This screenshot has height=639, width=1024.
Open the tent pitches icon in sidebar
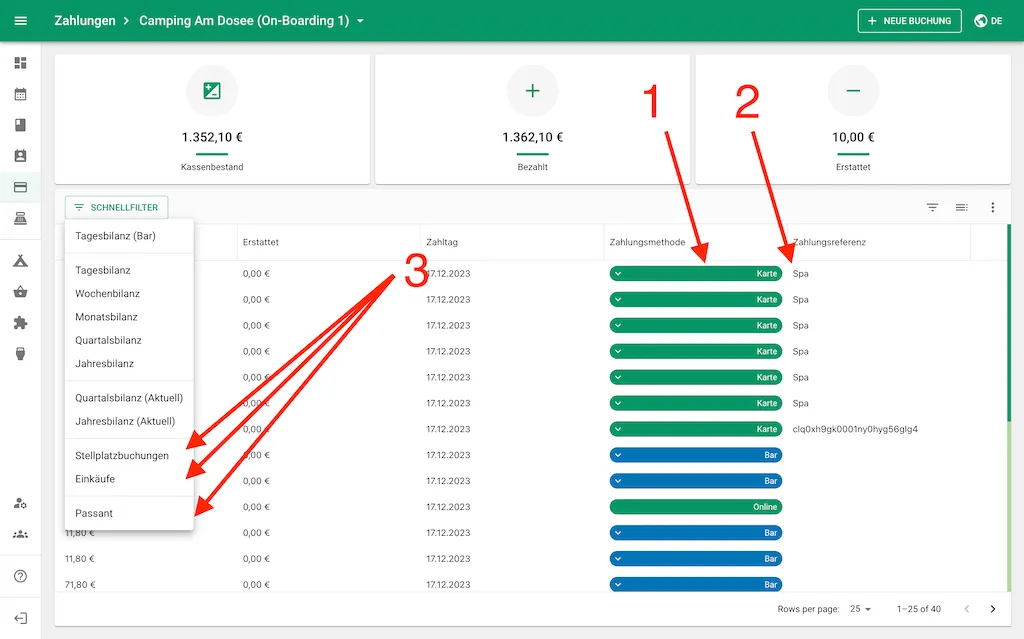pos(20,261)
